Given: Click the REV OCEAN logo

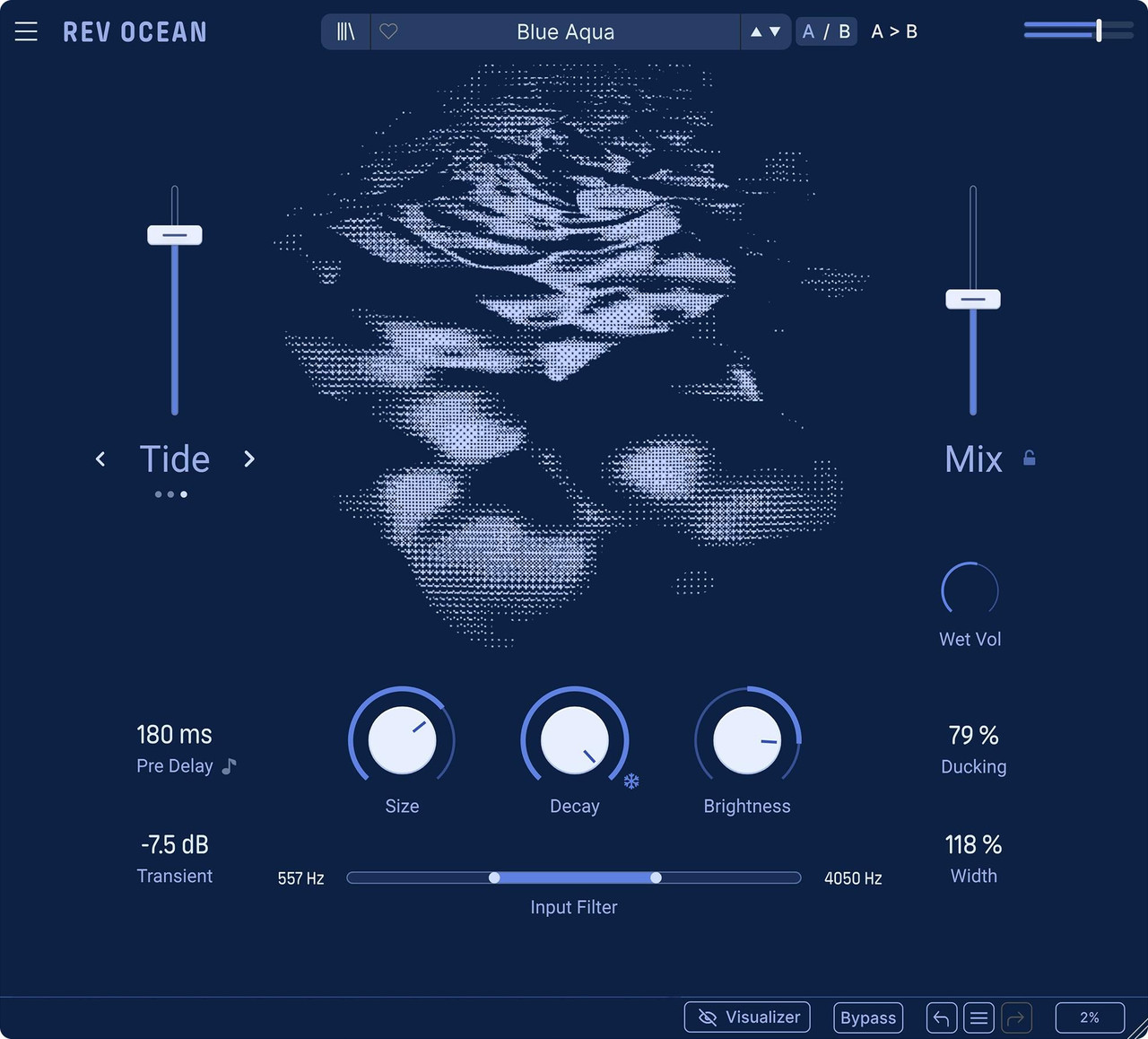Looking at the screenshot, I should [135, 32].
